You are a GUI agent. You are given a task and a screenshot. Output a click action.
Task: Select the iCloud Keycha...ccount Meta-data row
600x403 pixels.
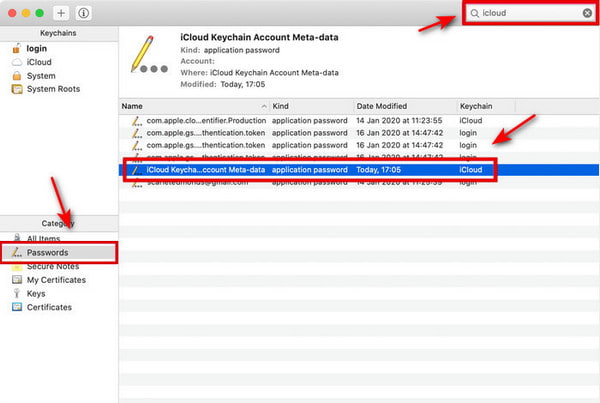tap(359, 170)
